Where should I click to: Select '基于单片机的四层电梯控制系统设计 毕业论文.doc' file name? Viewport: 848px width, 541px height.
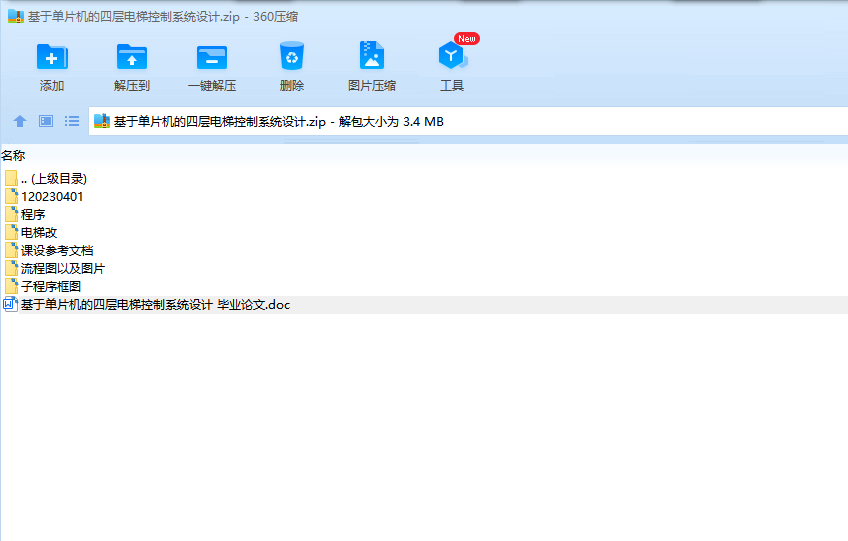tap(156, 305)
